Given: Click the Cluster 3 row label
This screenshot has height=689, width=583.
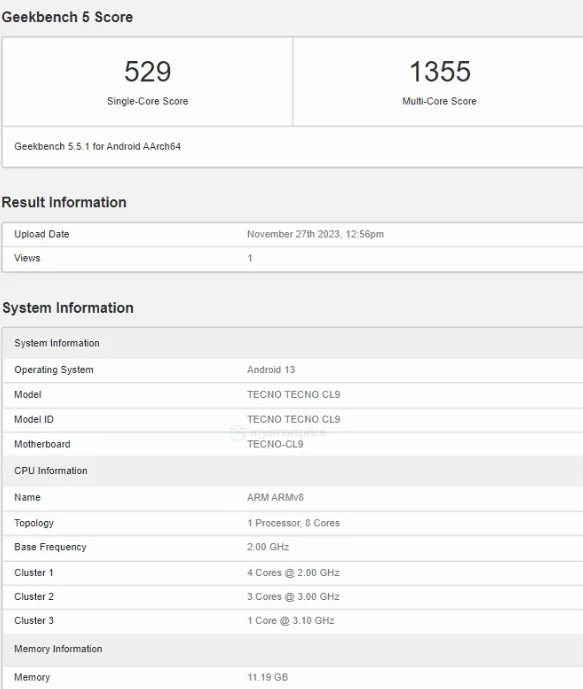Looking at the screenshot, I should pyautogui.click(x=34, y=620).
